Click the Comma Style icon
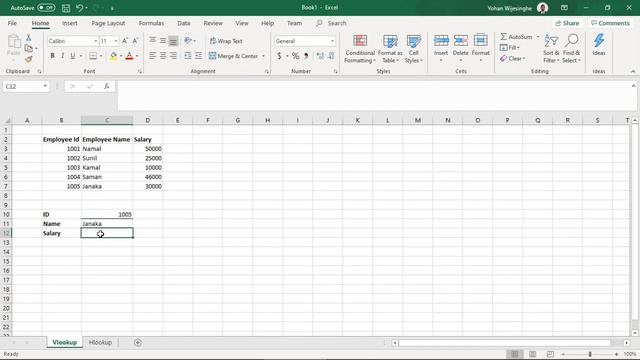The height and width of the screenshot is (360, 640). point(306,56)
